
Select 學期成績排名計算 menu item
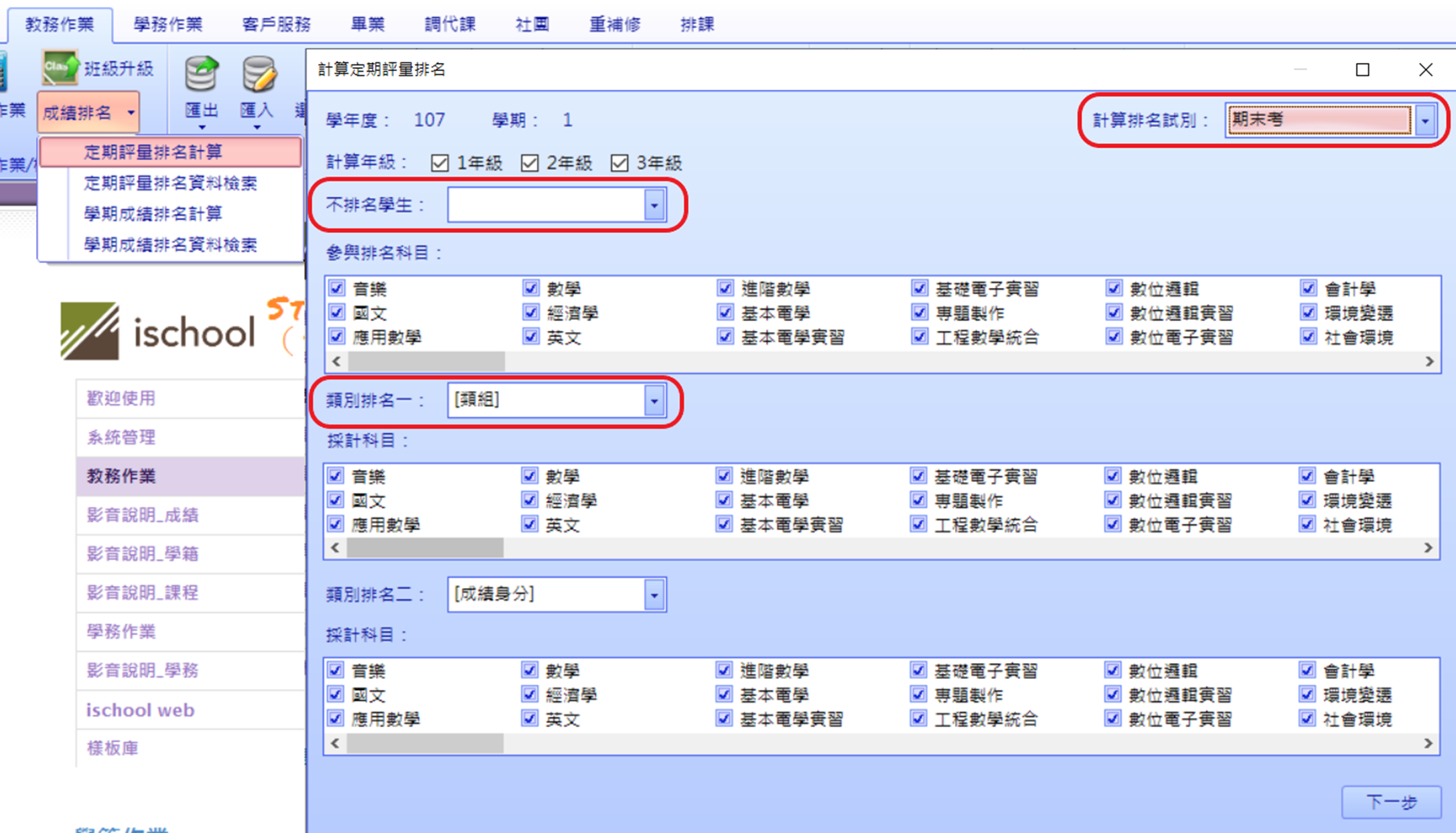tap(153, 214)
